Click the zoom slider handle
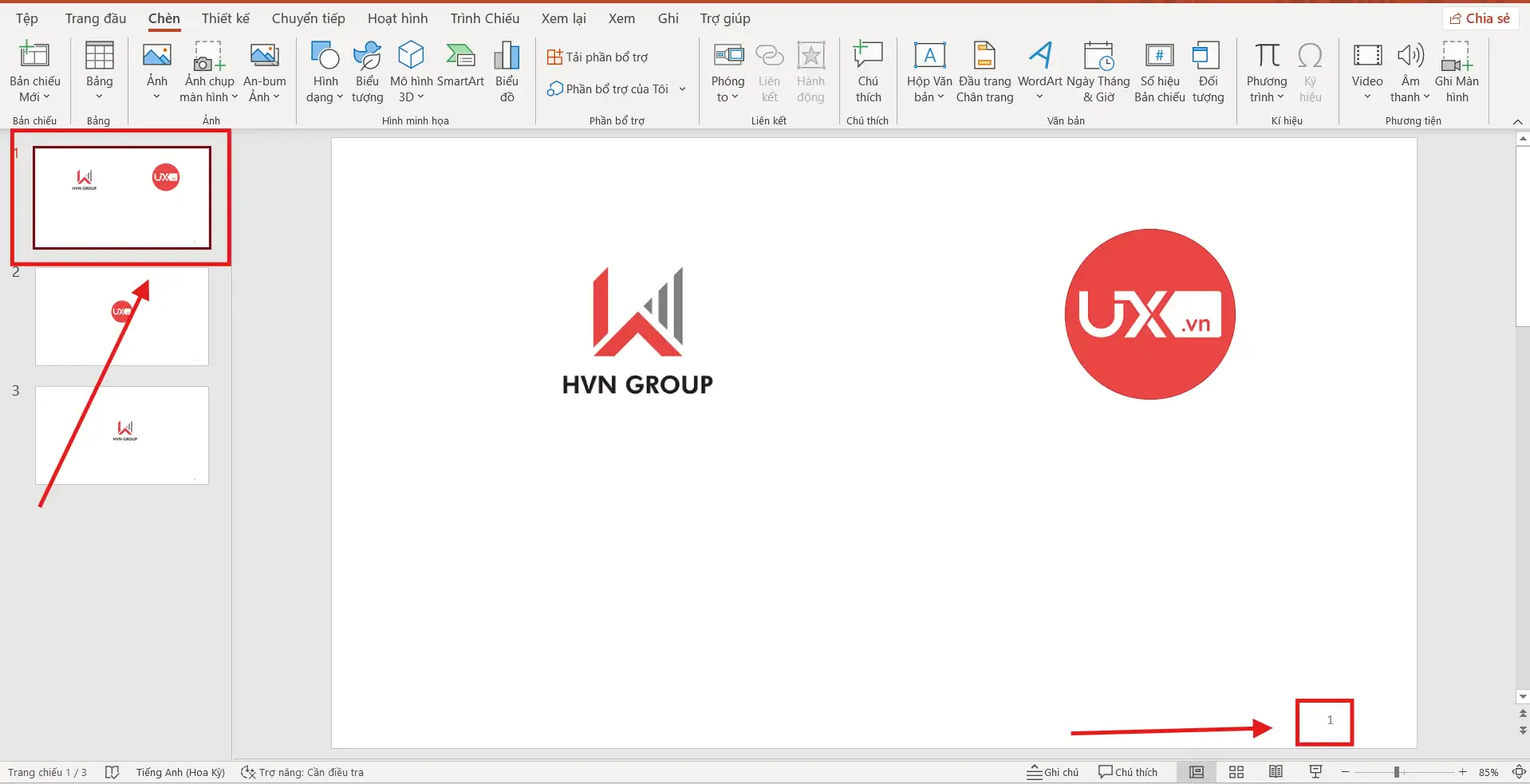The width and height of the screenshot is (1530, 784). pos(1397,772)
